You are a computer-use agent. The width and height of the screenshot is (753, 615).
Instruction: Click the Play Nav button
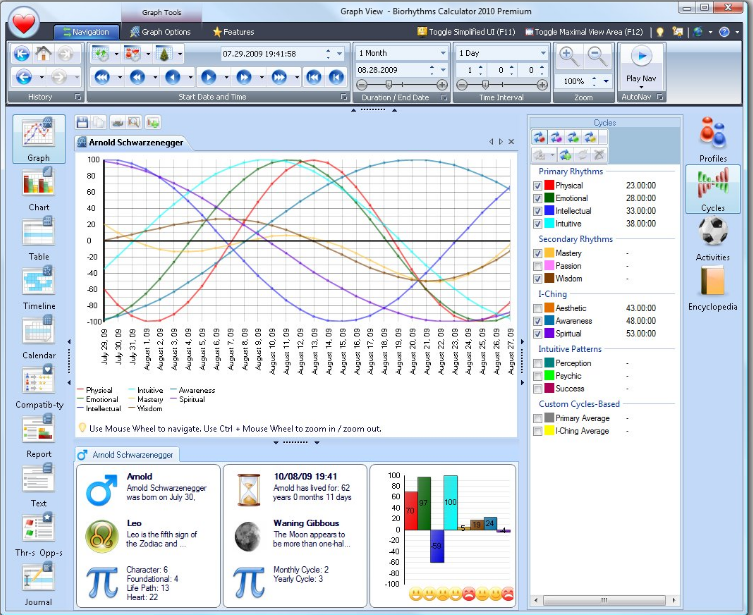(x=641, y=66)
